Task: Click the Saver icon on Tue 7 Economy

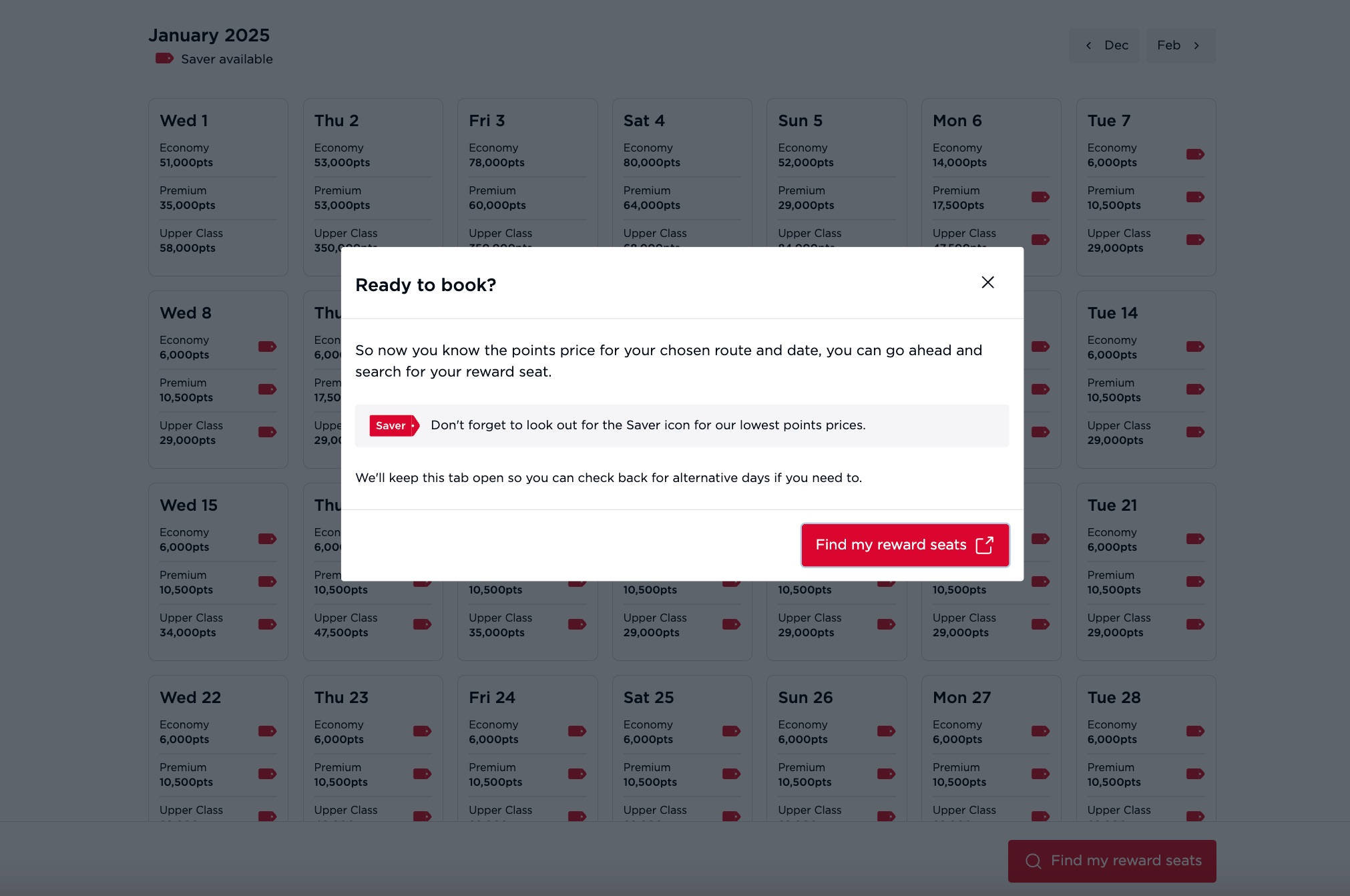Action: [1195, 154]
